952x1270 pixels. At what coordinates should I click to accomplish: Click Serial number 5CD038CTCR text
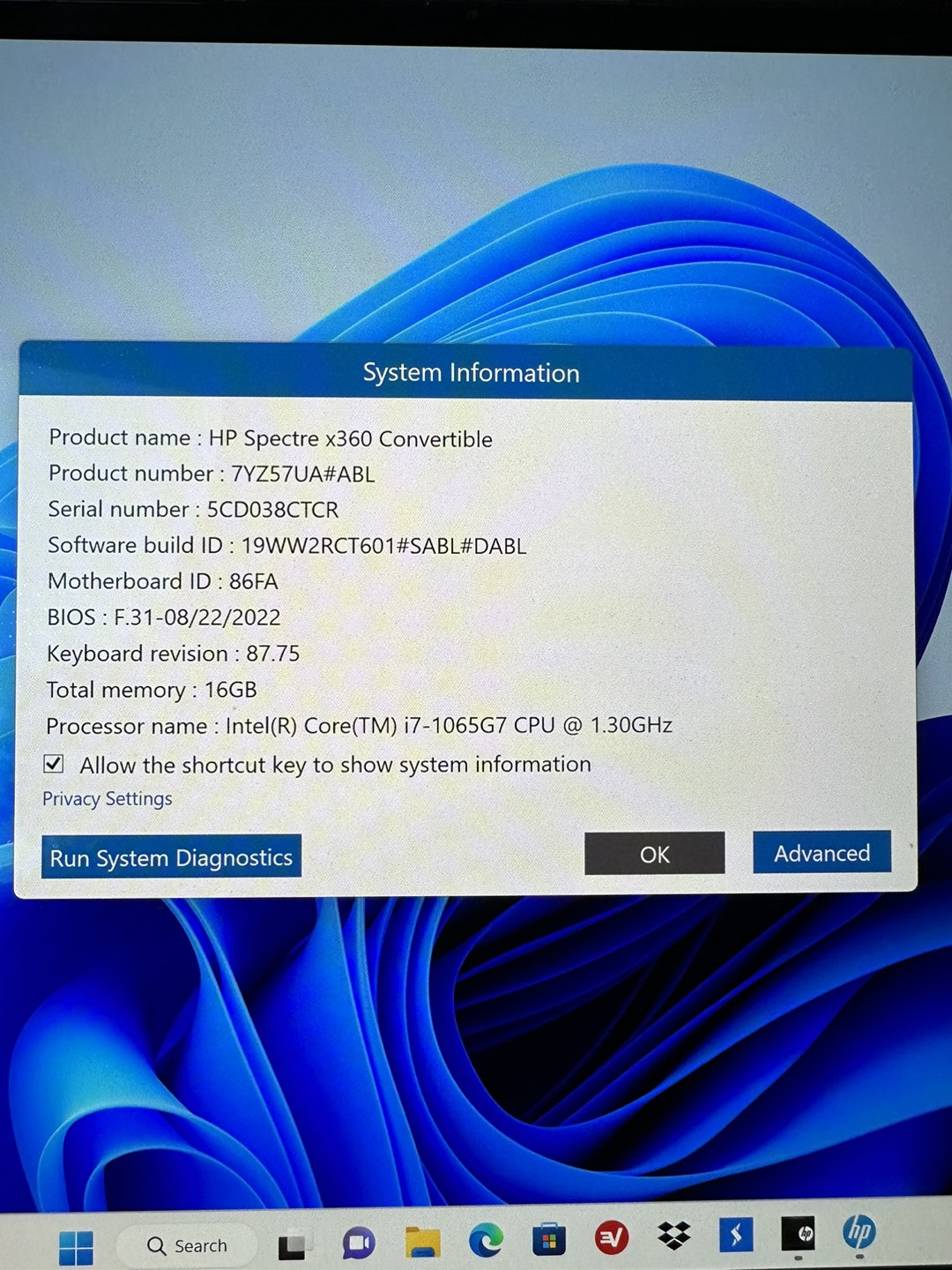tap(193, 510)
